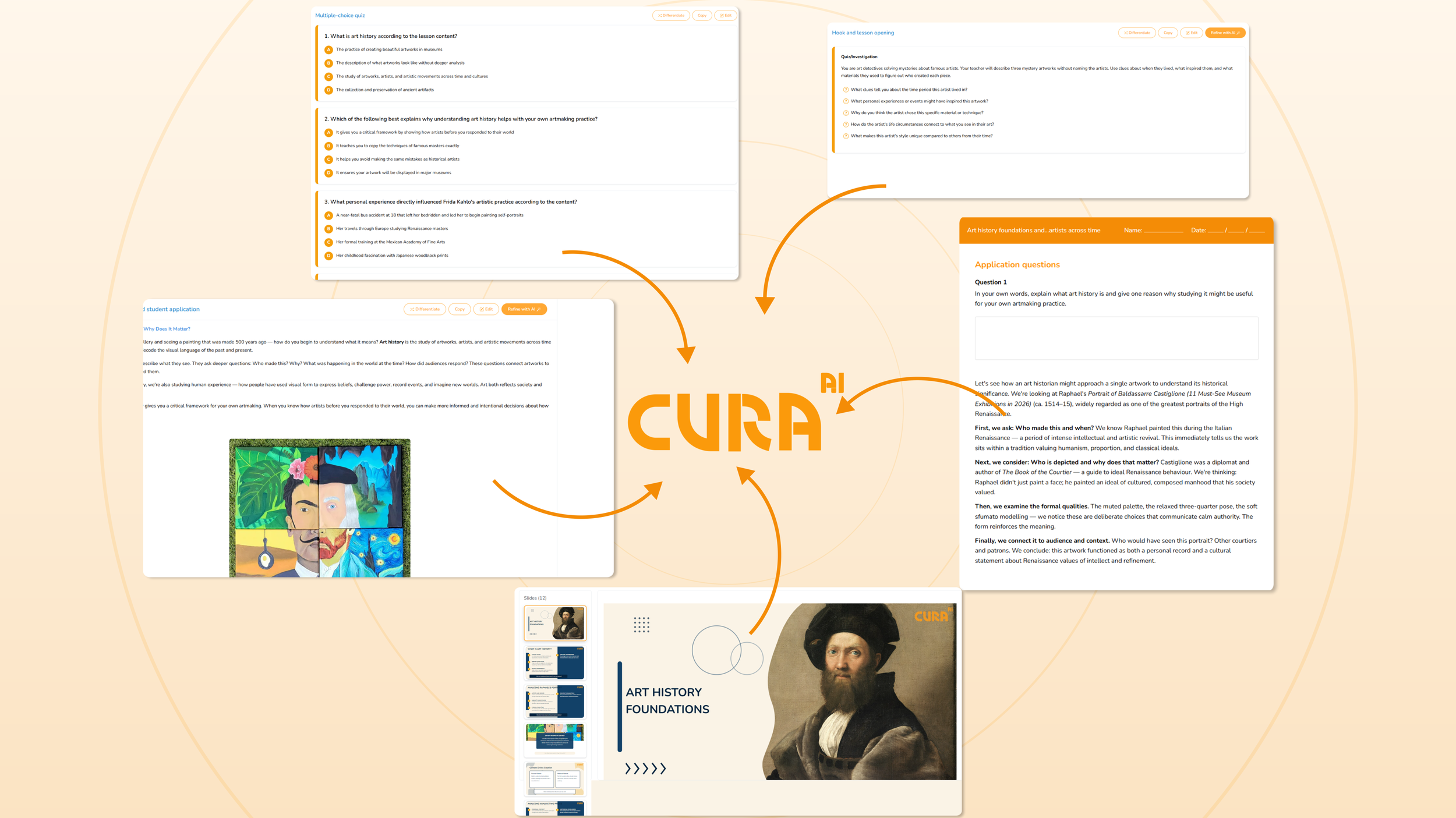1456x818 pixels.
Task: Click the "ART HISTORY FOUNDATIONS" slide title
Action: [x=667, y=701]
